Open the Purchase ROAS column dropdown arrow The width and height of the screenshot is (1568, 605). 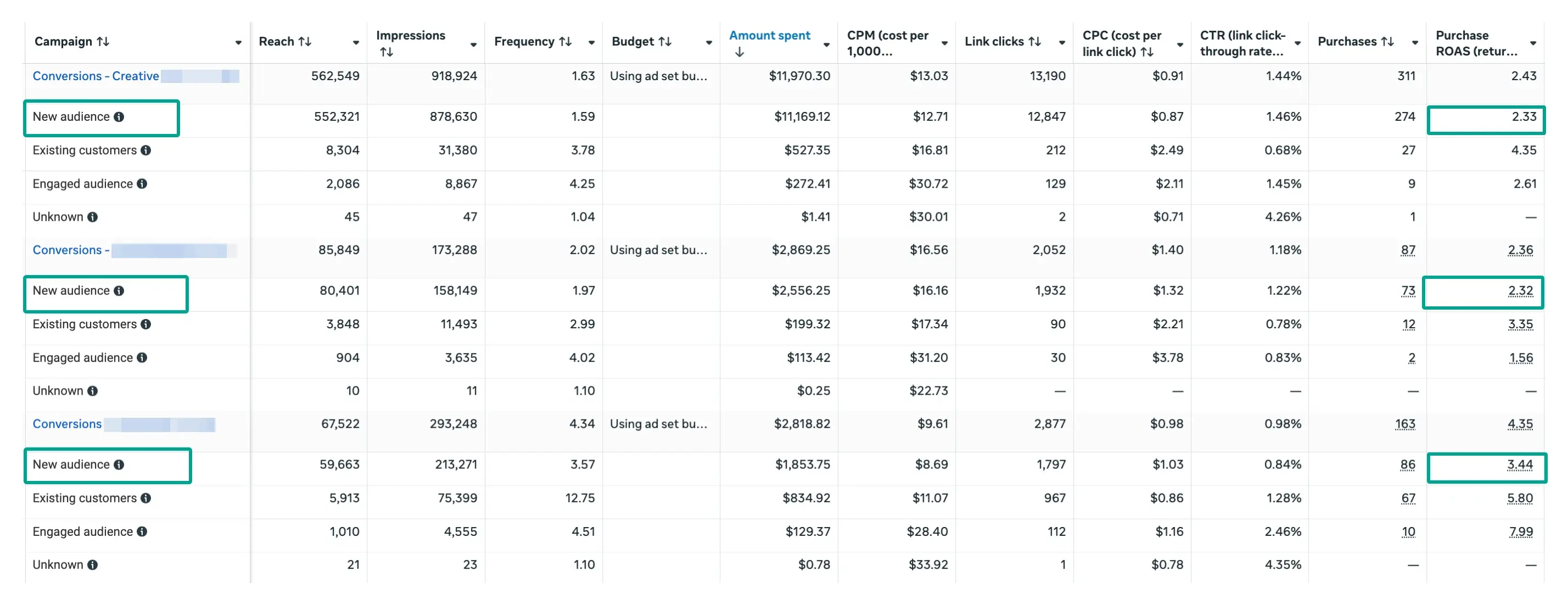pos(1533,43)
